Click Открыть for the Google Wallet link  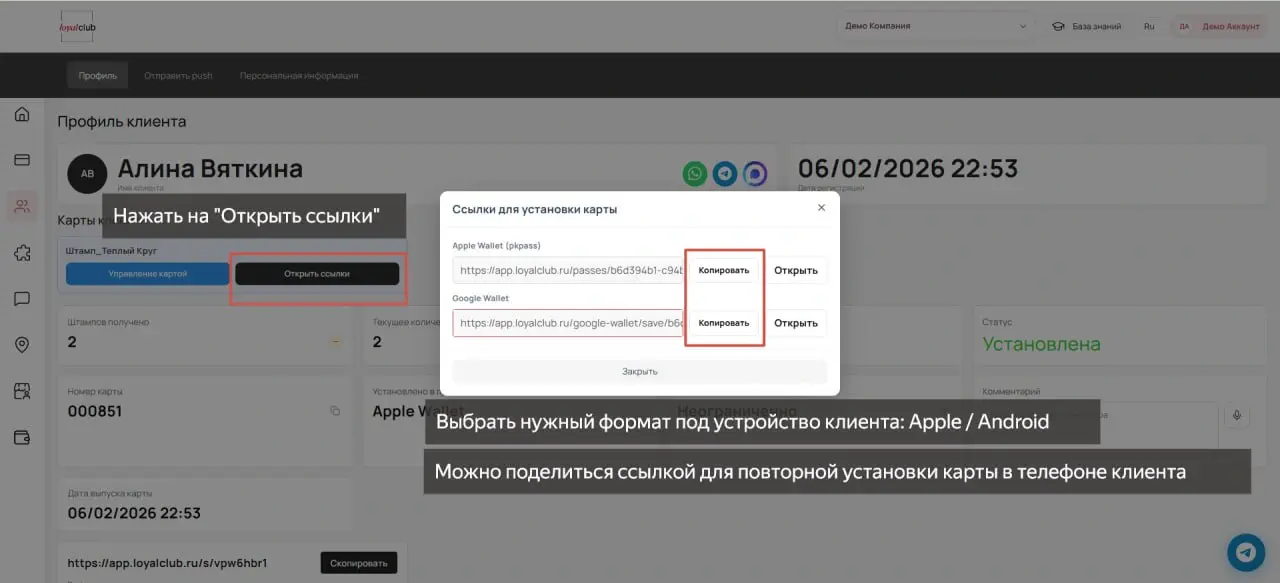click(x=796, y=323)
